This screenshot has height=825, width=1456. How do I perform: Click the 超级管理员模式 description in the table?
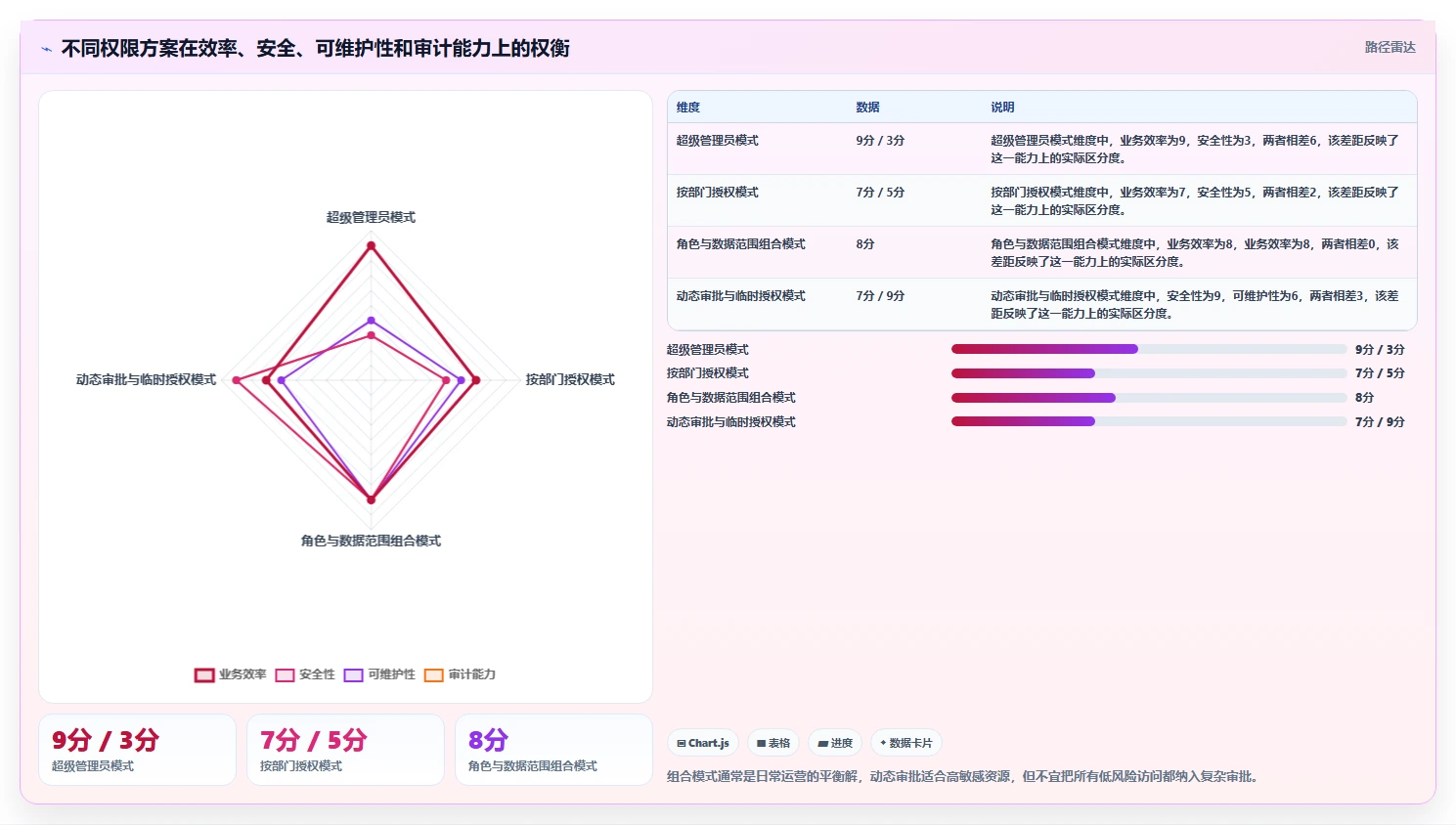[1195, 149]
